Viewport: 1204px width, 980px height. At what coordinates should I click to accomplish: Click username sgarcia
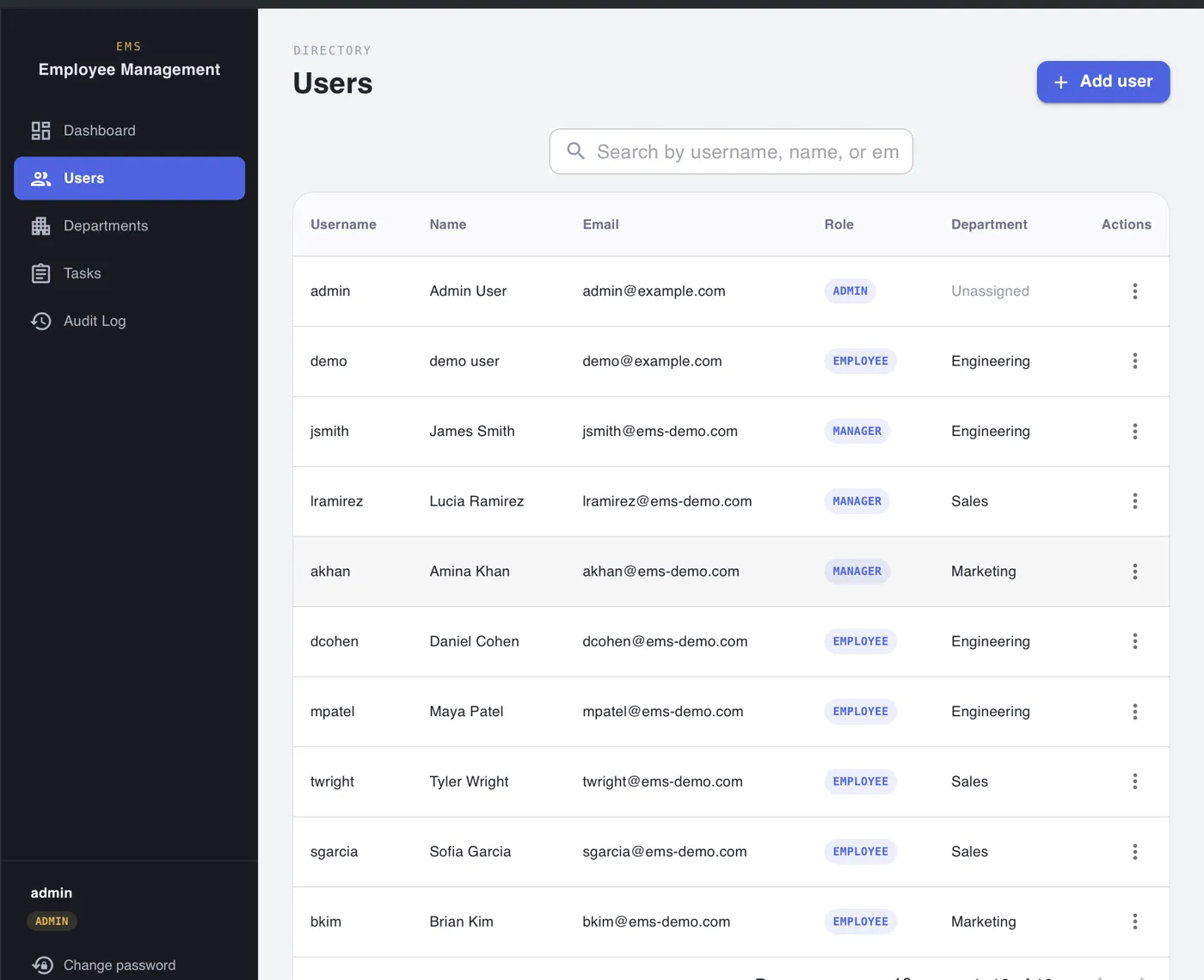pos(334,852)
